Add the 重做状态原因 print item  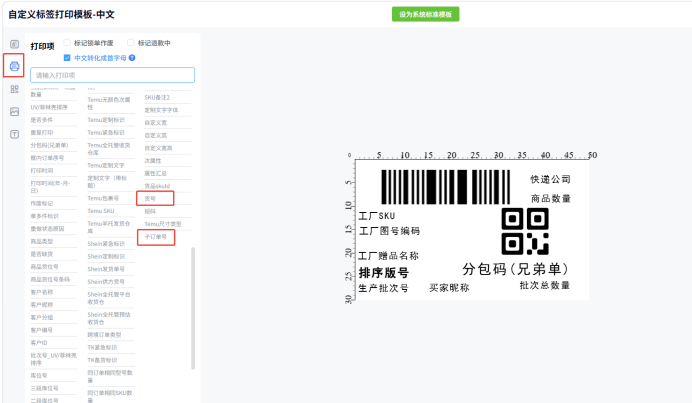(x=47, y=229)
